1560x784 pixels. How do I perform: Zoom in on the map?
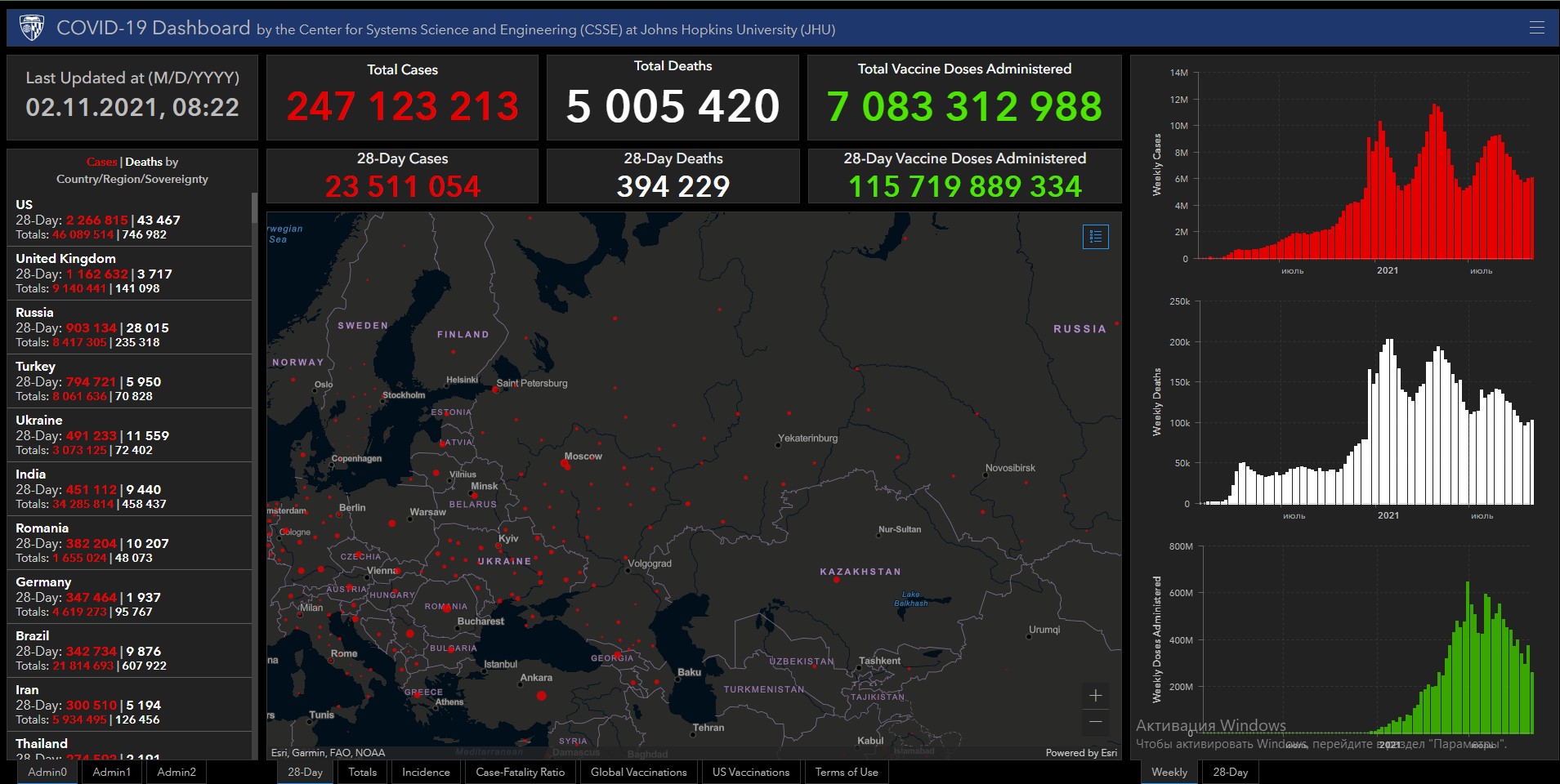pyautogui.click(x=1095, y=696)
